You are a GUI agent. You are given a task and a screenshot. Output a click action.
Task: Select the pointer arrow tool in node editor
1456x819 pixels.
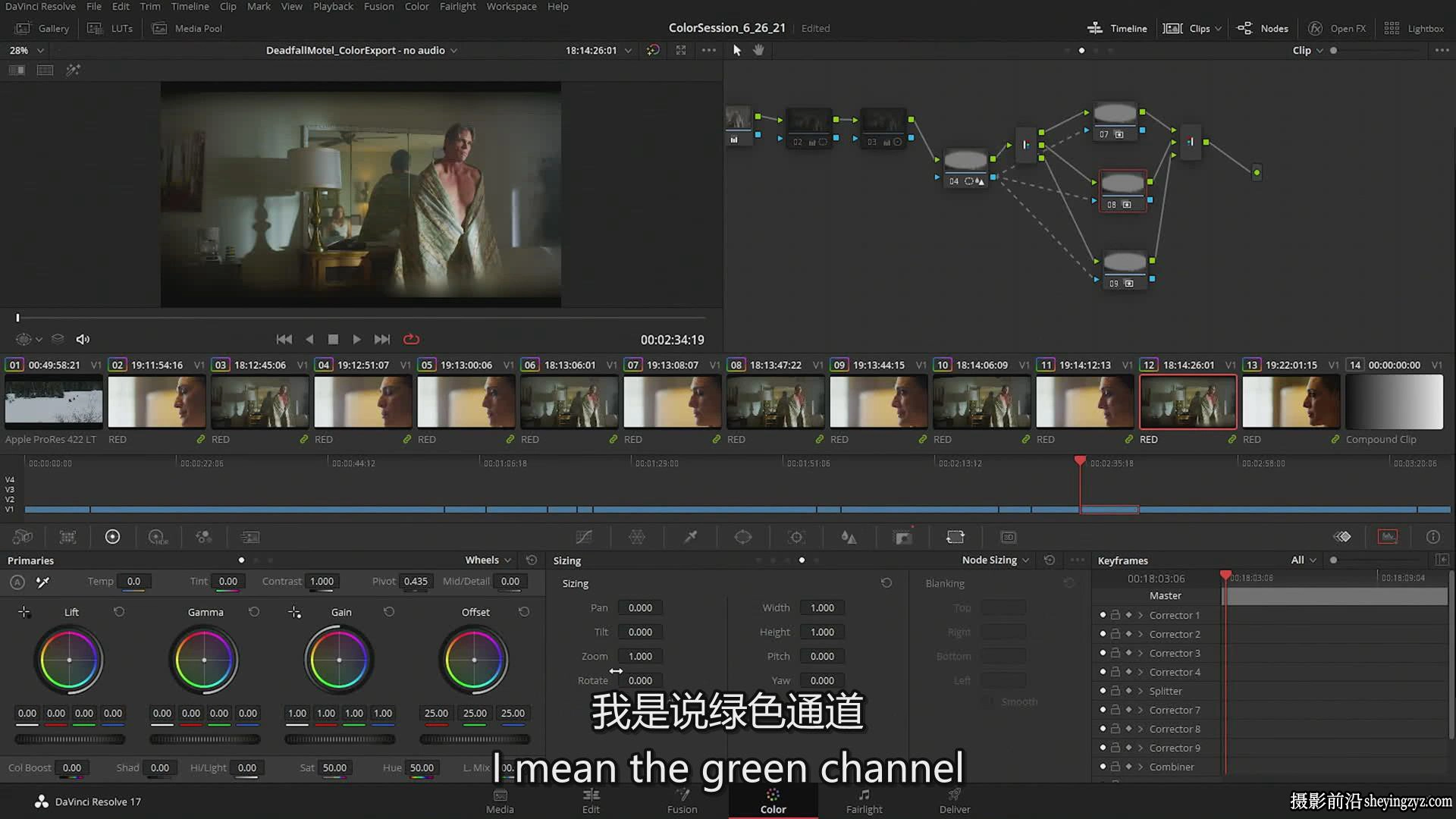pos(736,50)
